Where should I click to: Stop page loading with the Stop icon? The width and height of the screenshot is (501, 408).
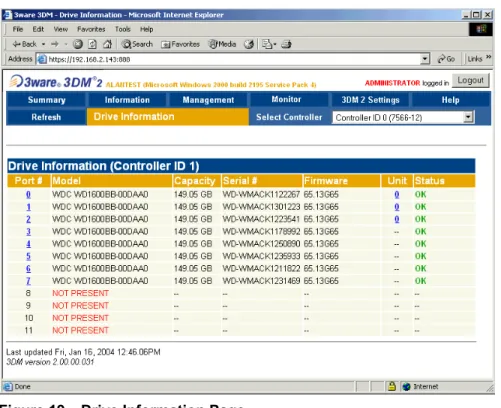tap(78, 44)
